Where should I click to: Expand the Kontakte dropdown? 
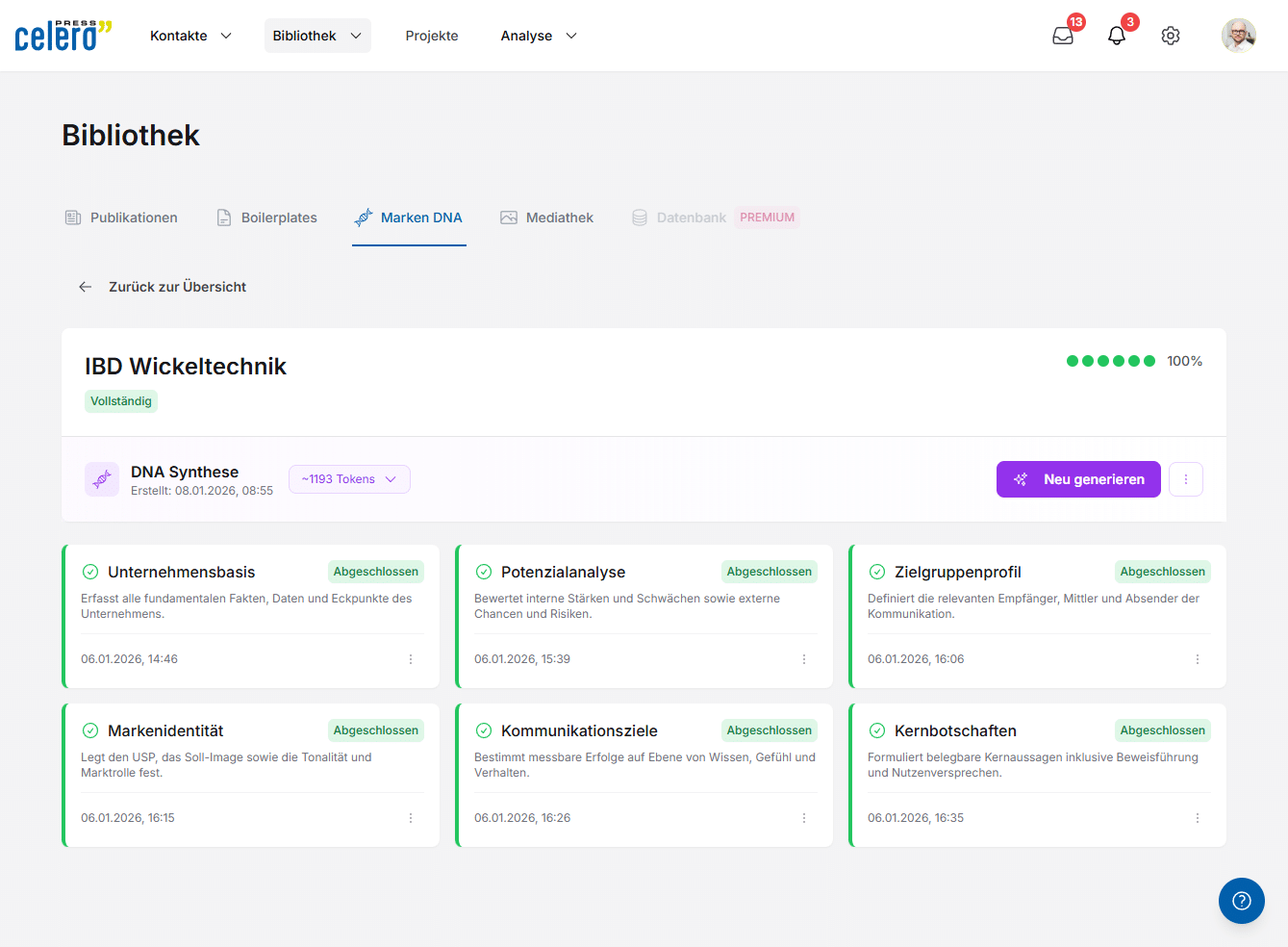tap(189, 36)
